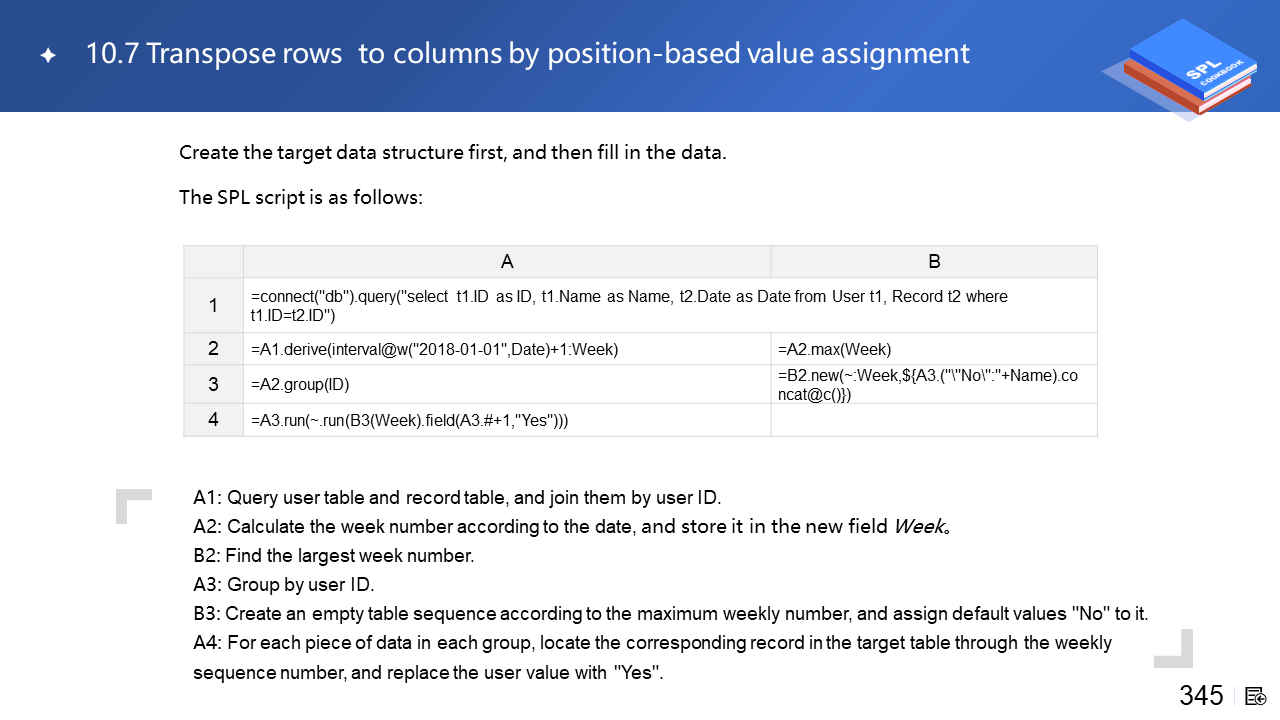
Task: Click the slide page number 345
Action: coord(1200,696)
